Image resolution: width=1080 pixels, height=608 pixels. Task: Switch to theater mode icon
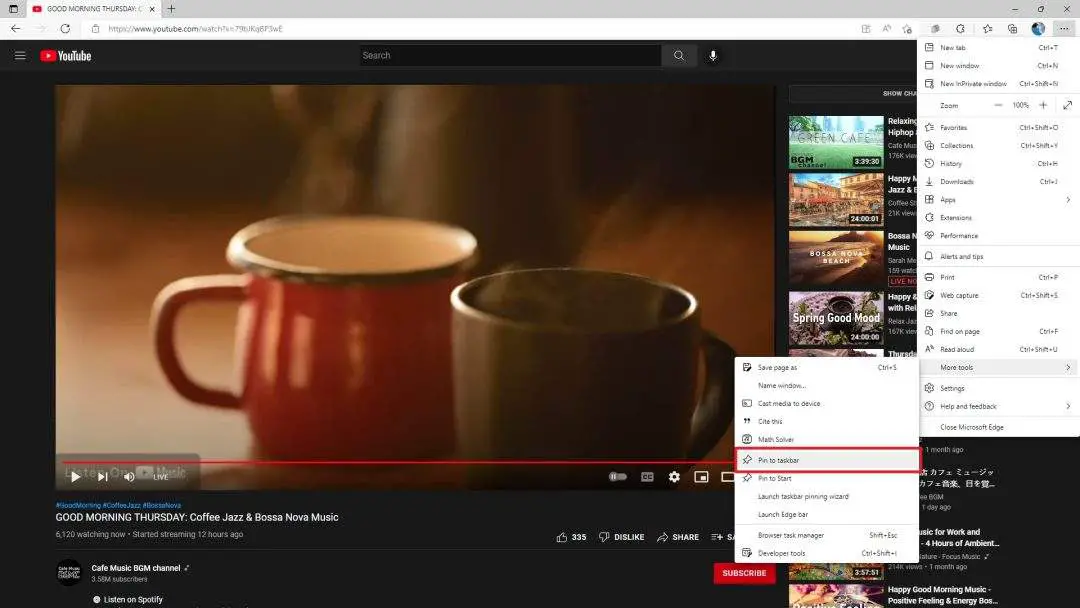729,477
